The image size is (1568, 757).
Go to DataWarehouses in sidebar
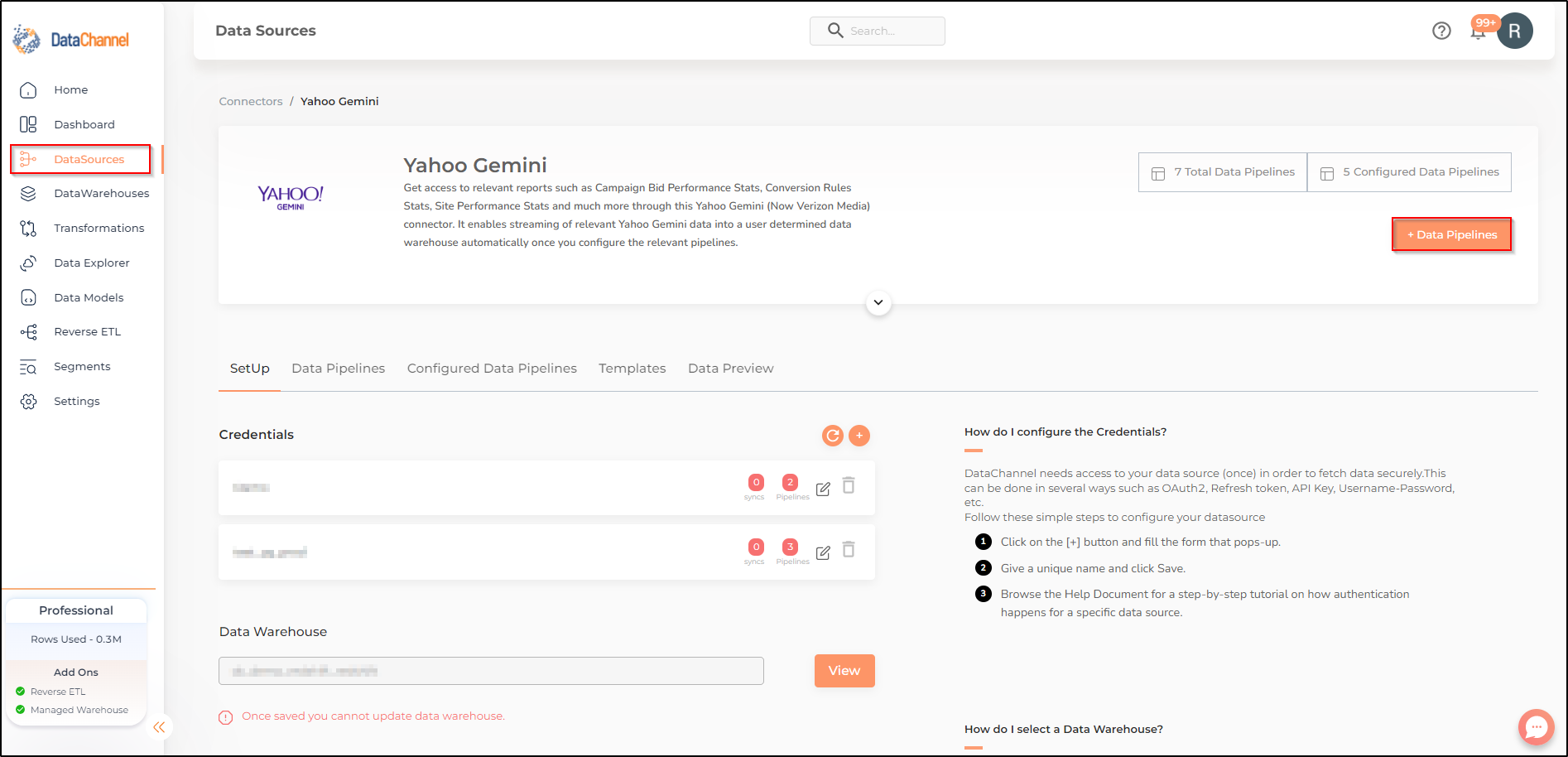pos(102,194)
